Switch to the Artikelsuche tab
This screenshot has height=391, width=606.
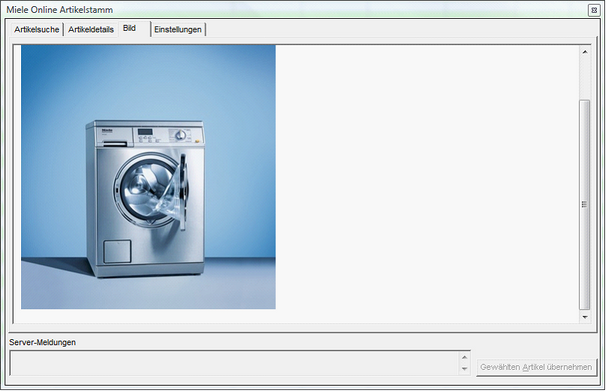[x=37, y=30]
